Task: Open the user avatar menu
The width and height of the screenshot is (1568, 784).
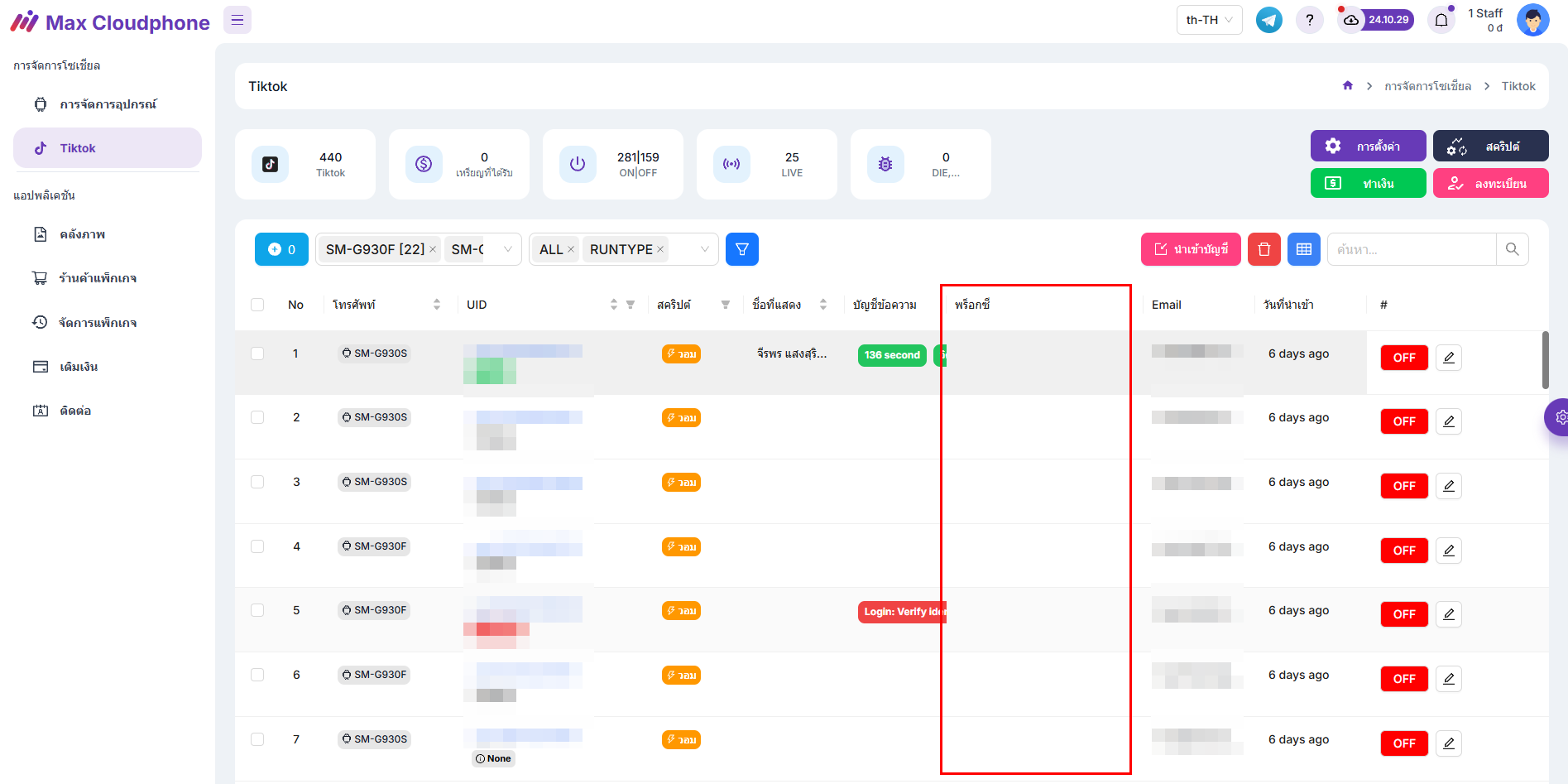Action: pos(1532,20)
